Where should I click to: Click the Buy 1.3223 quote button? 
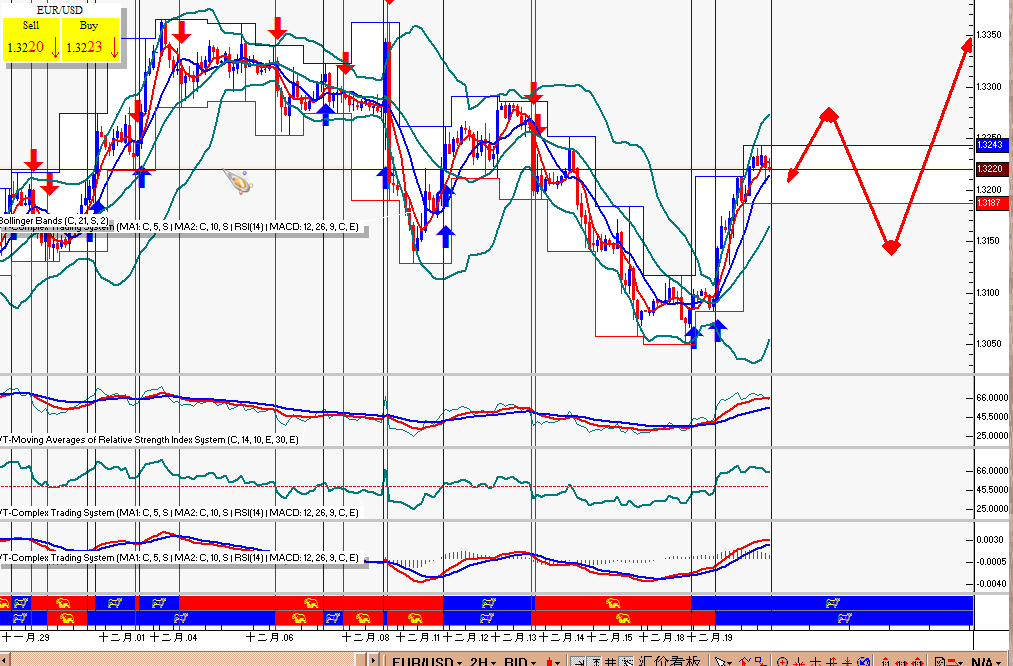click(x=90, y=39)
